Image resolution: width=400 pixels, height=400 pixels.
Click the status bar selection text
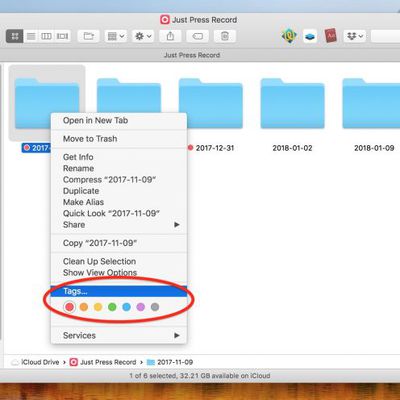tap(200, 376)
